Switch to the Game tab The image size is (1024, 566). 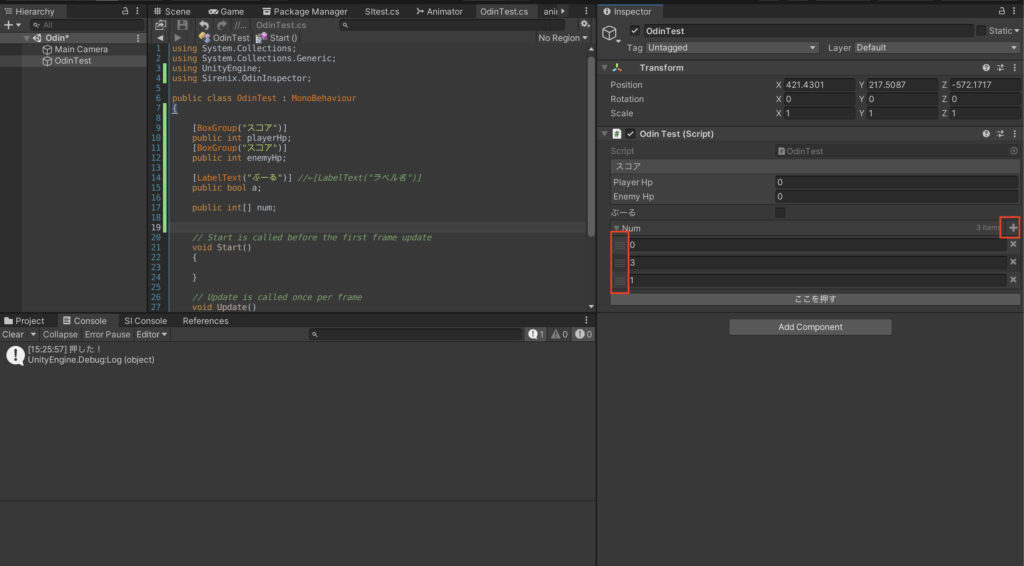226,11
